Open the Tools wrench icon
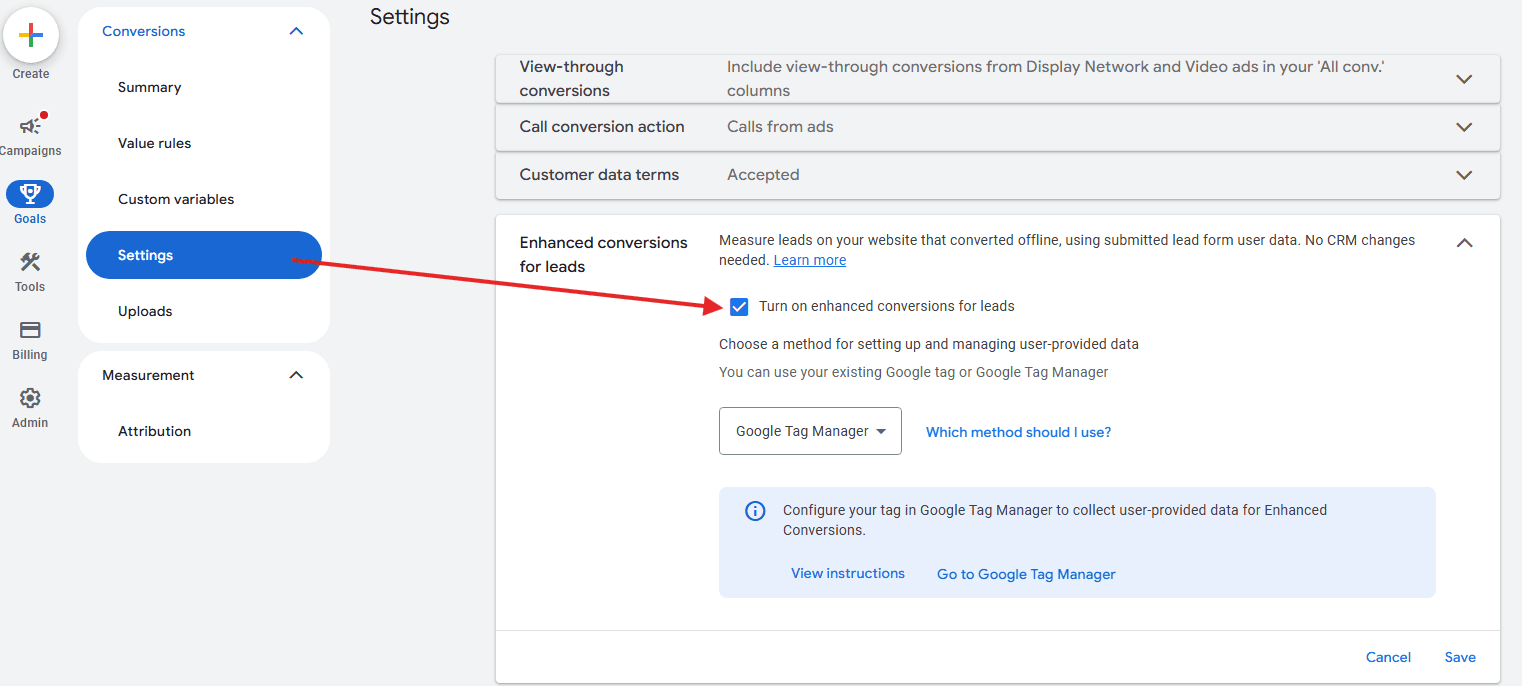 (30, 262)
